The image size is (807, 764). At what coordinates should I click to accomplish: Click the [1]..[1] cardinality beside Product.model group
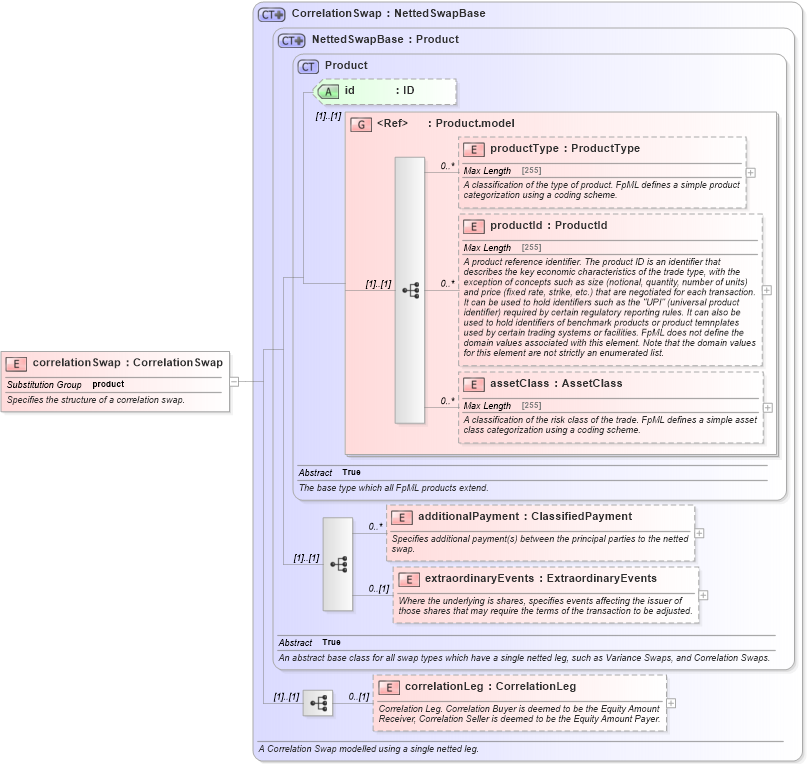[328, 116]
